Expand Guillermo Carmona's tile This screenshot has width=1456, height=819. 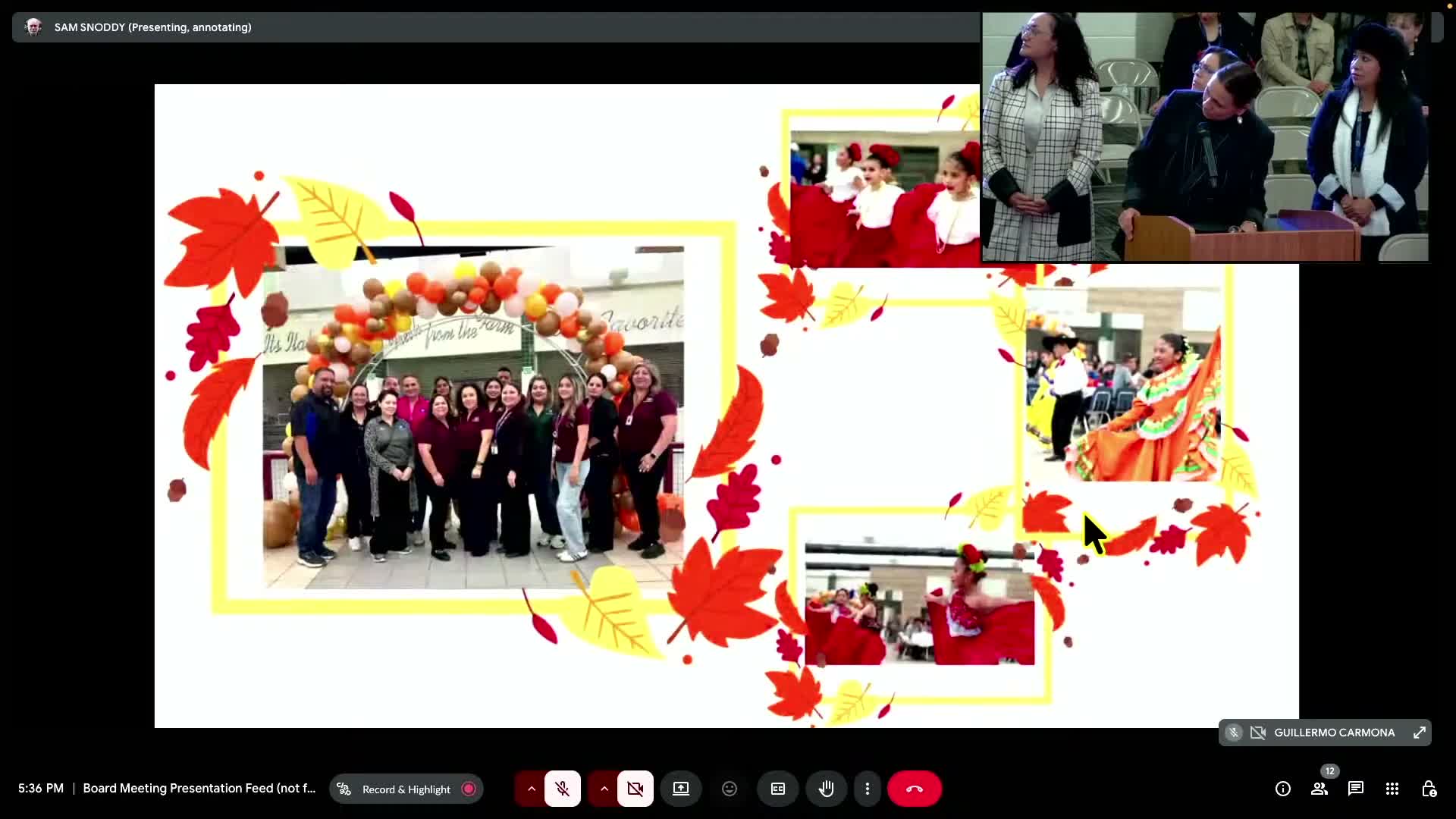point(1420,733)
